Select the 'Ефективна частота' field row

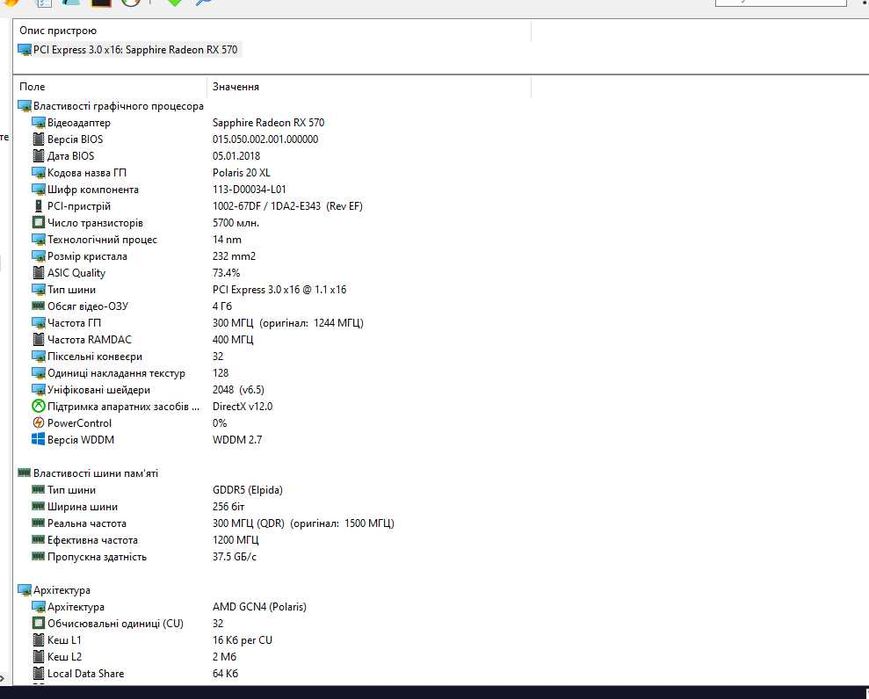(x=92, y=540)
